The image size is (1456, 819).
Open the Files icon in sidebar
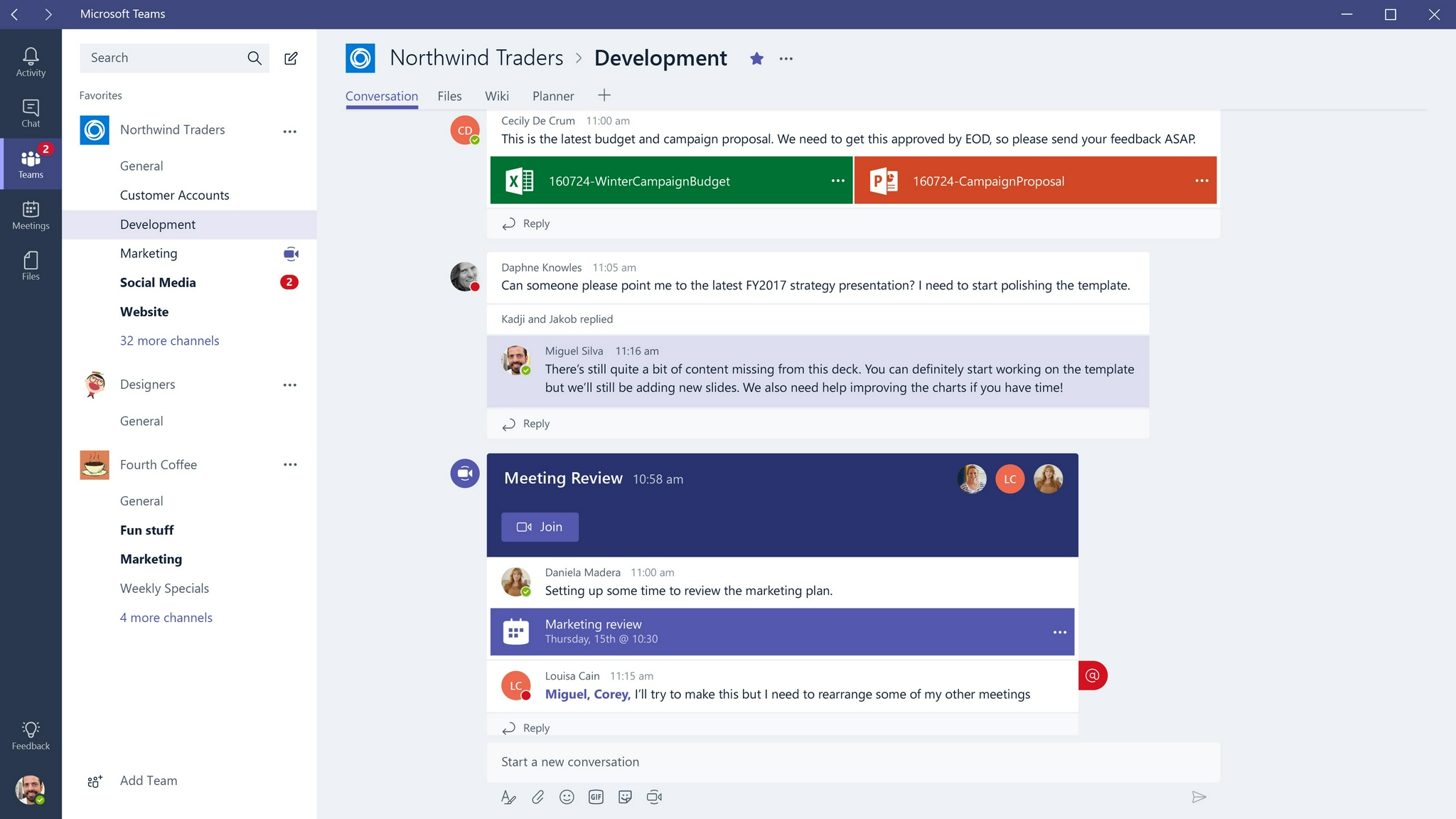click(30, 262)
